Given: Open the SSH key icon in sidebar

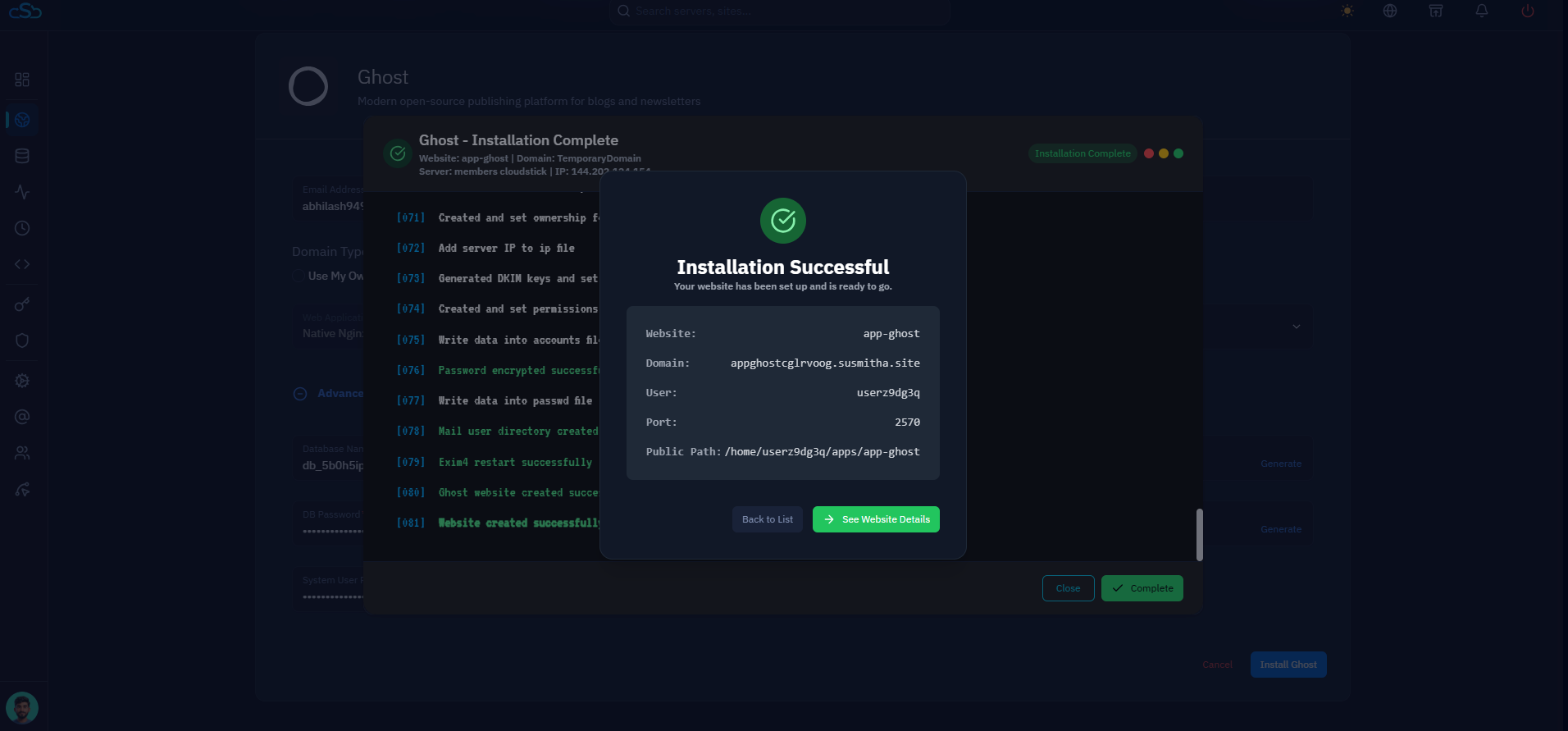Looking at the screenshot, I should (22, 304).
